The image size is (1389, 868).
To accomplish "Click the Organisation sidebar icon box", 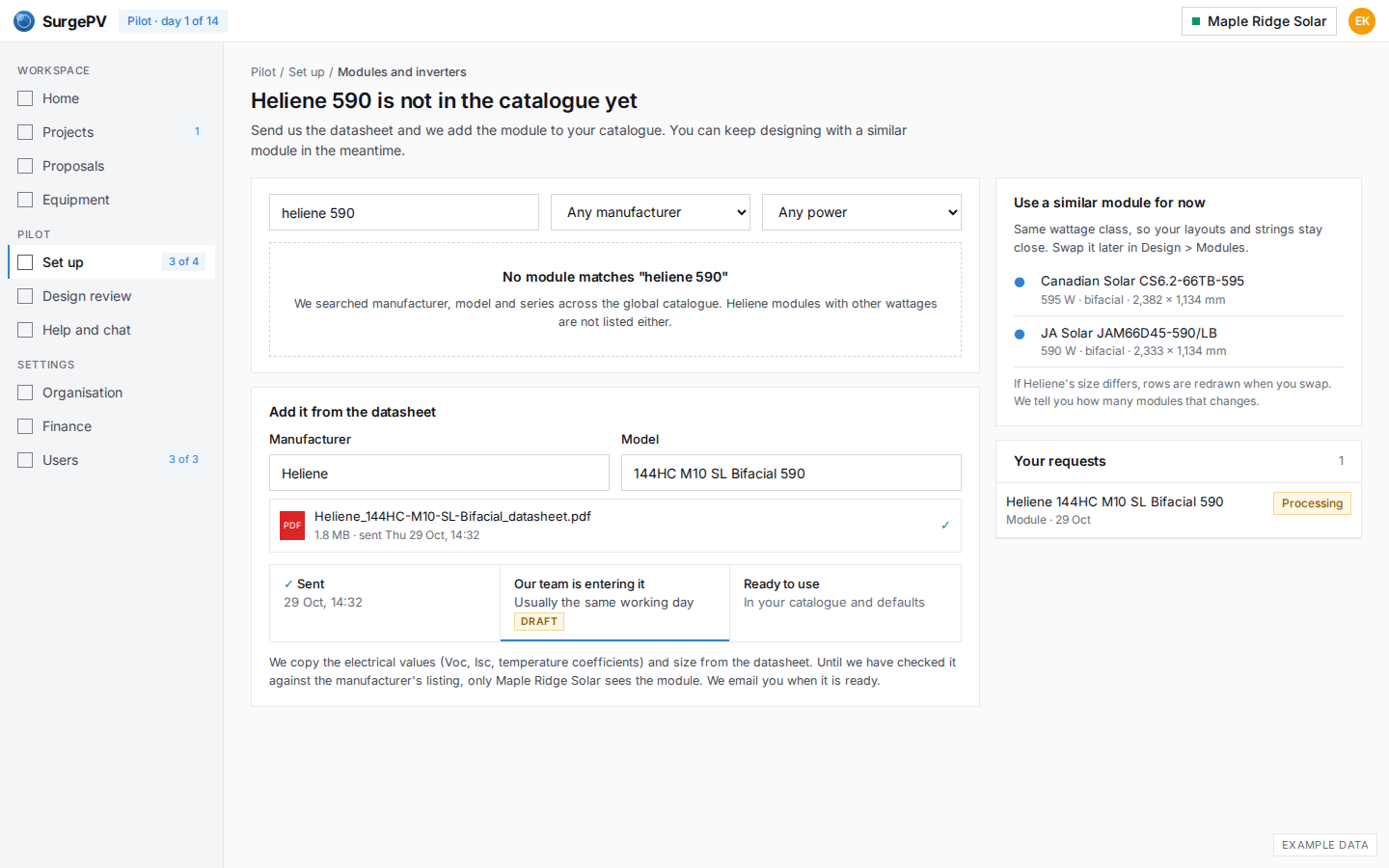I will coord(25,393).
